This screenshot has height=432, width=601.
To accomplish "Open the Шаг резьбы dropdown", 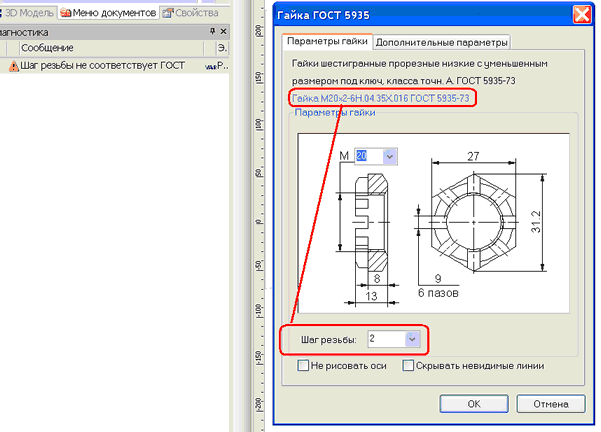I will coord(410,339).
